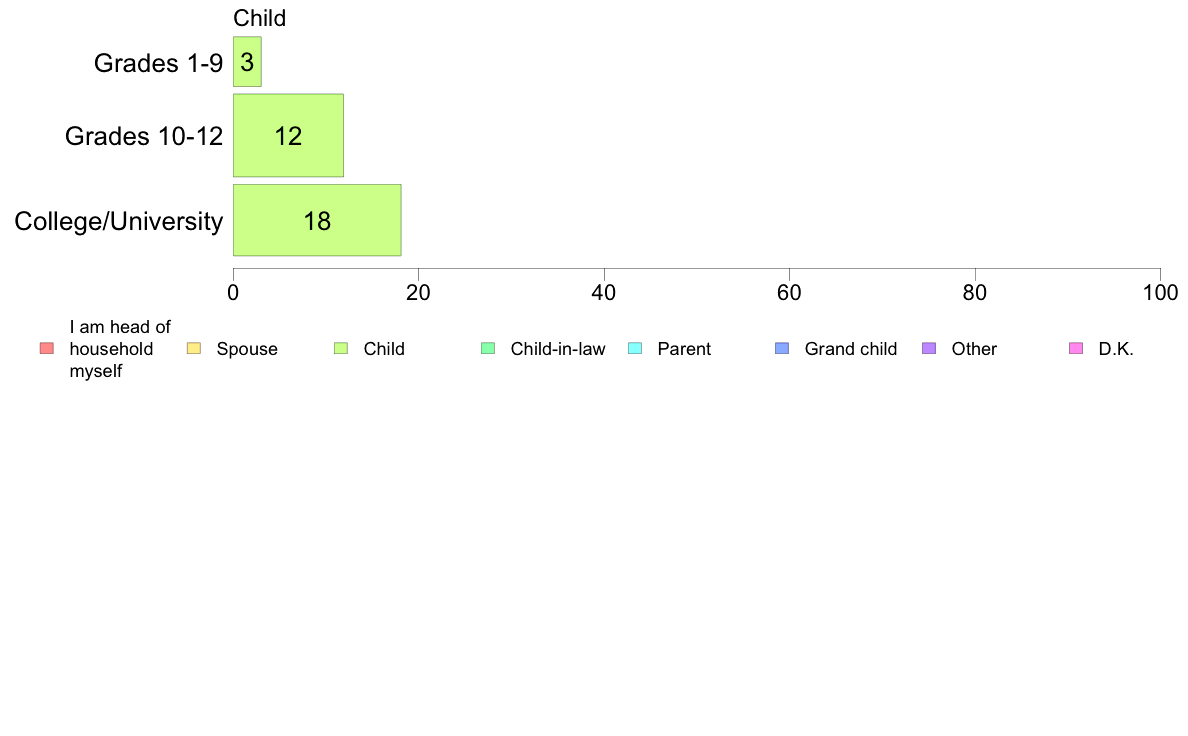Click the green Child legend swatch
This screenshot has width=1188, height=736.
click(x=341, y=349)
